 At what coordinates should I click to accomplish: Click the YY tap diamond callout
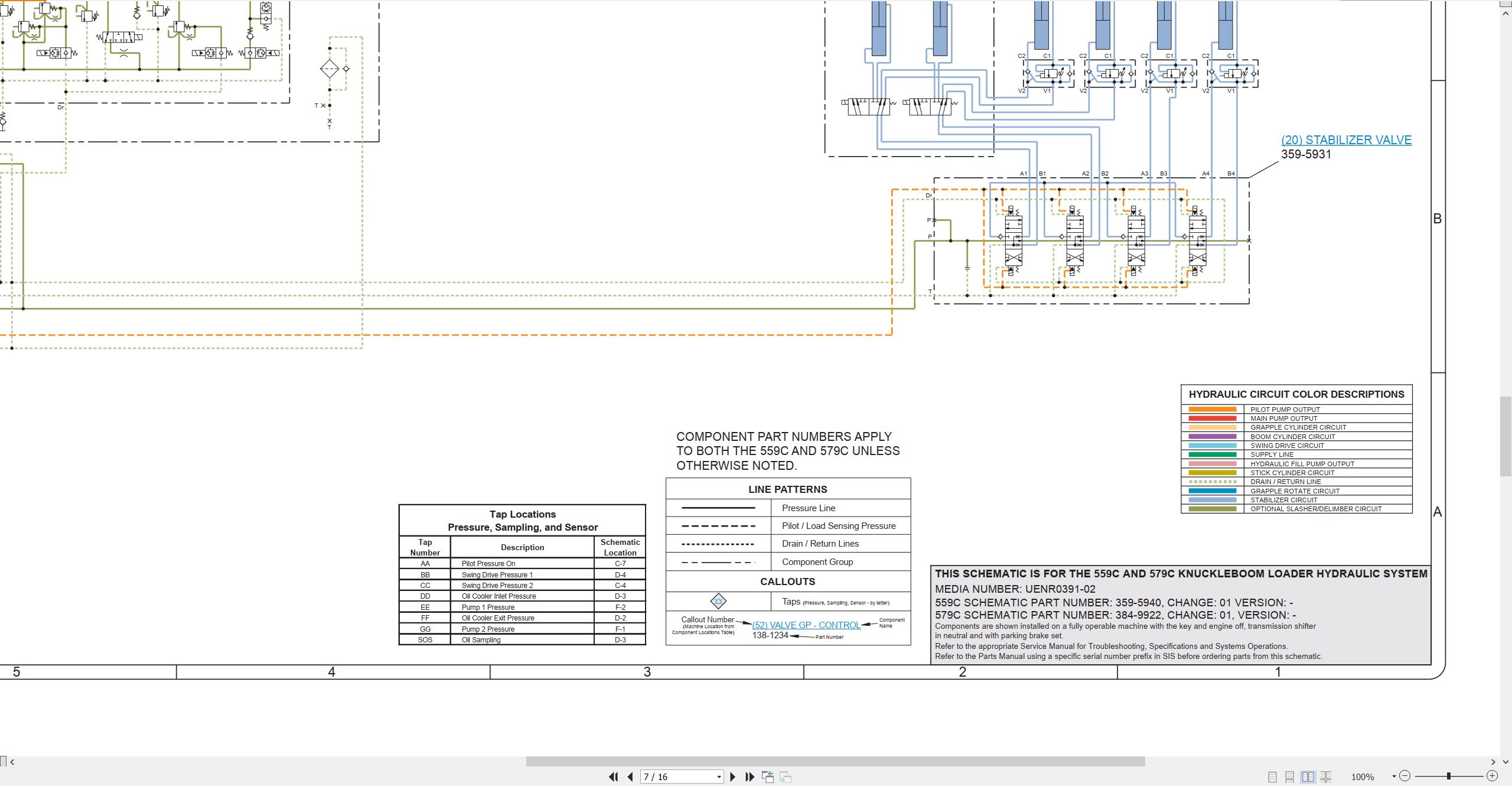(718, 601)
